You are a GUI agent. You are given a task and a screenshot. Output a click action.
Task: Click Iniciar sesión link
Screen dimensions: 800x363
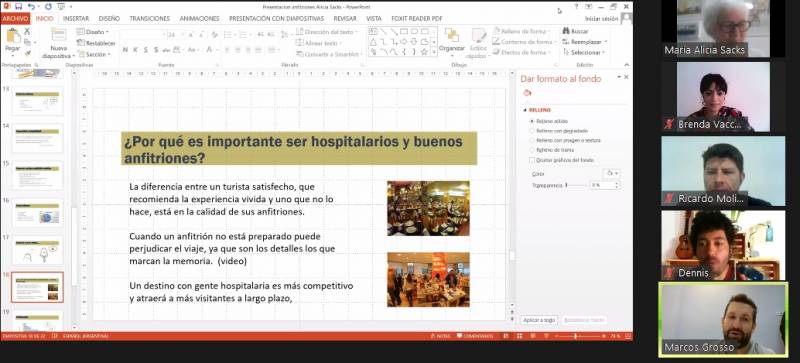tap(602, 18)
